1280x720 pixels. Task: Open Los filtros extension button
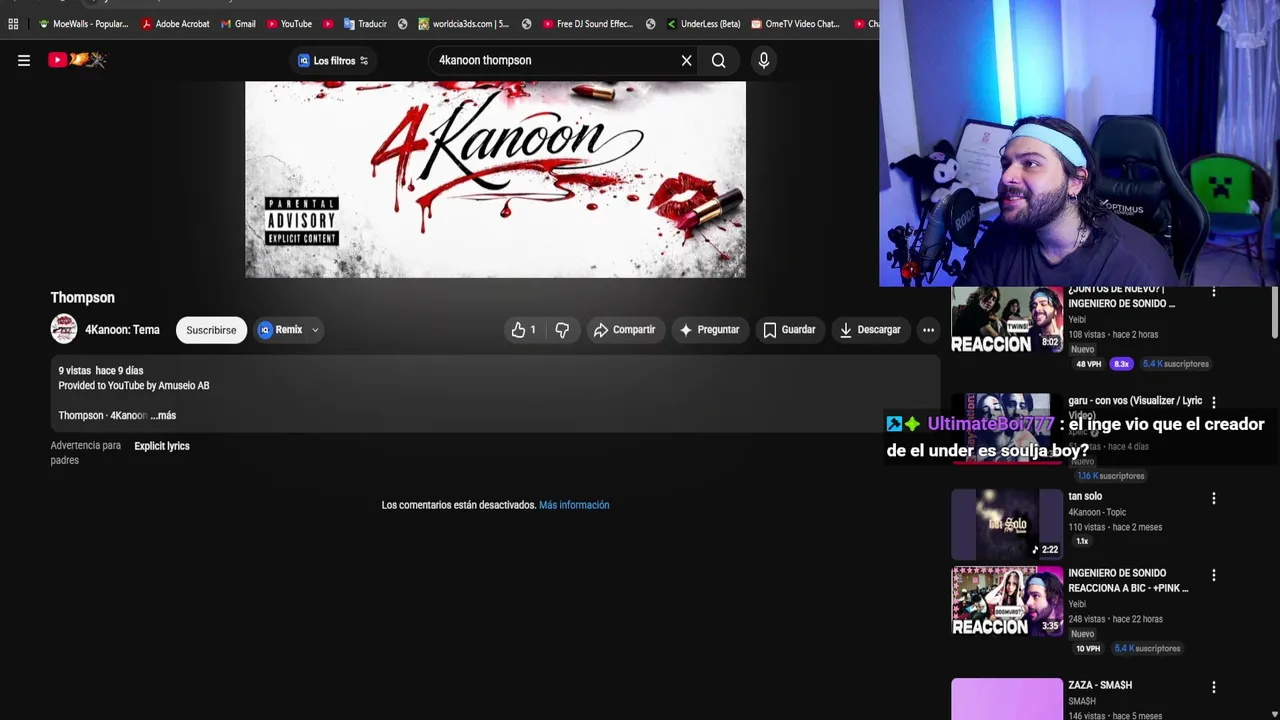333,61
